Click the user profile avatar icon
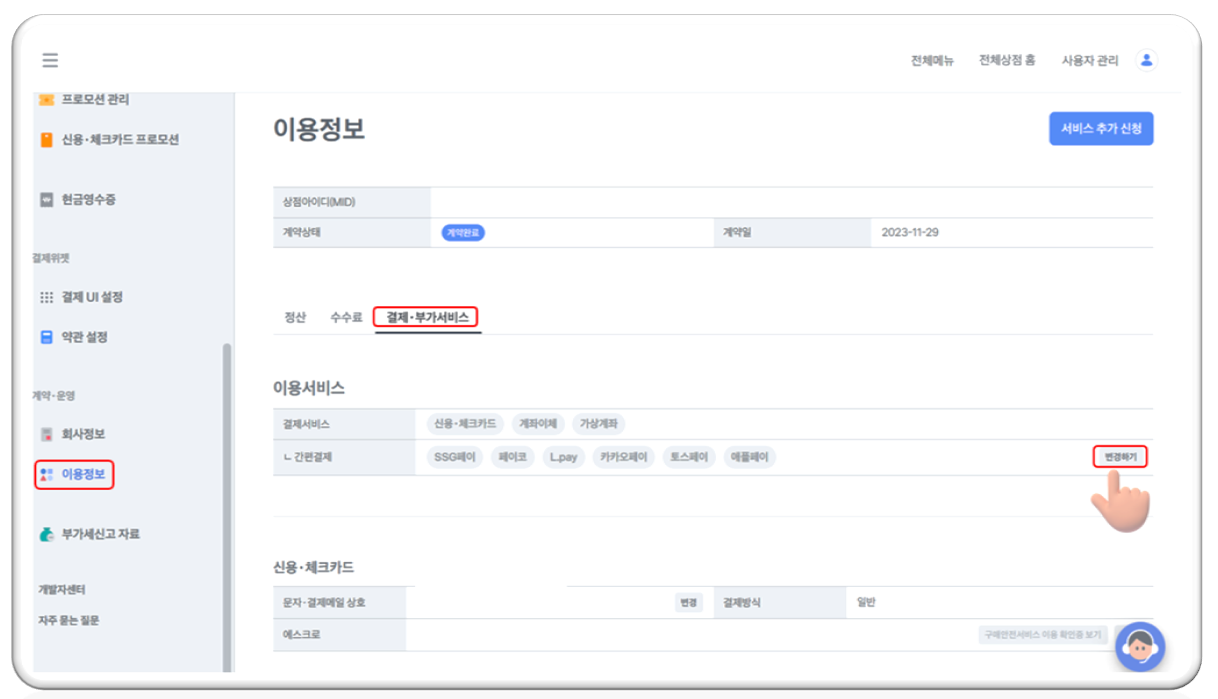1218x699 pixels. 1146,60
